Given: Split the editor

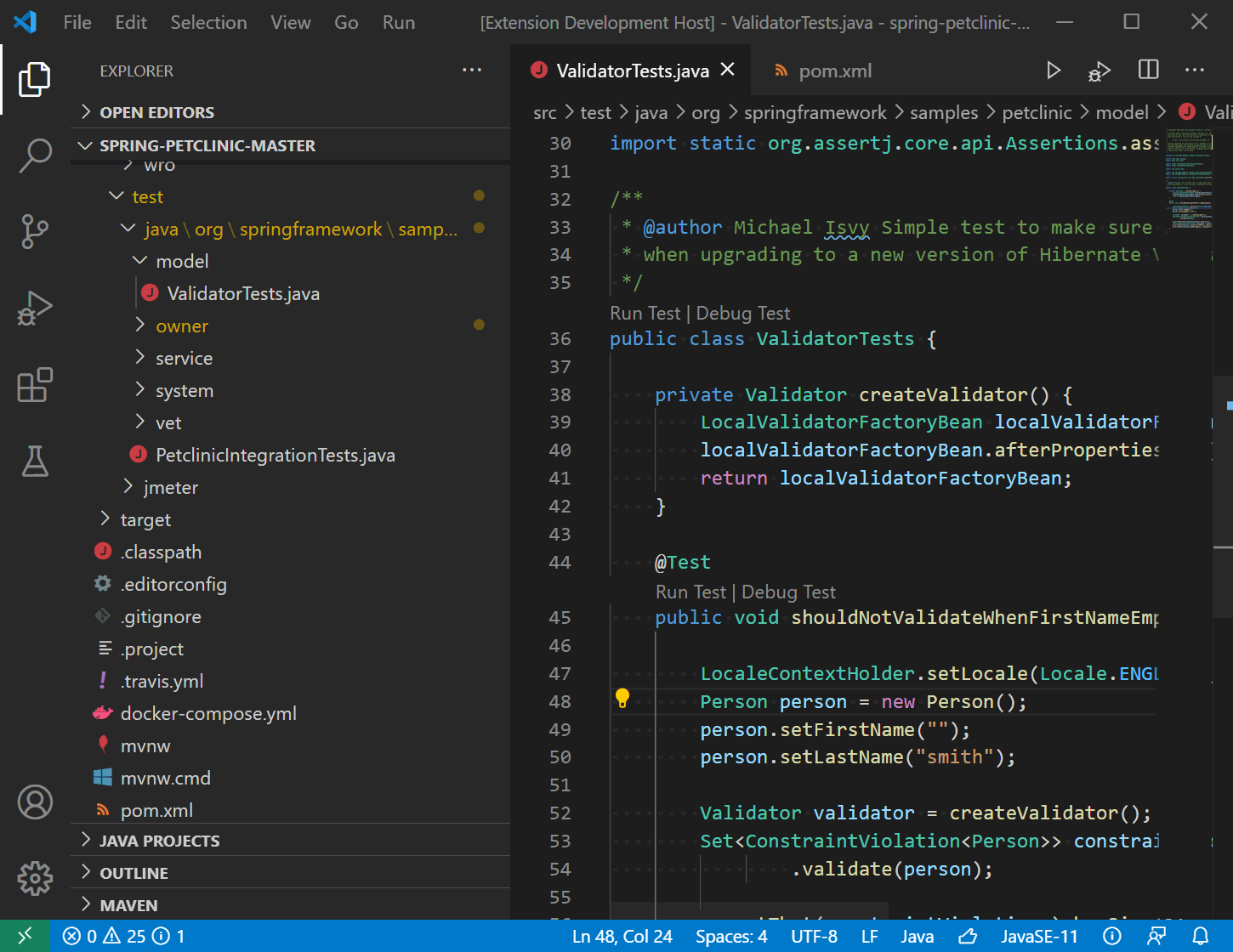Looking at the screenshot, I should point(1148,70).
